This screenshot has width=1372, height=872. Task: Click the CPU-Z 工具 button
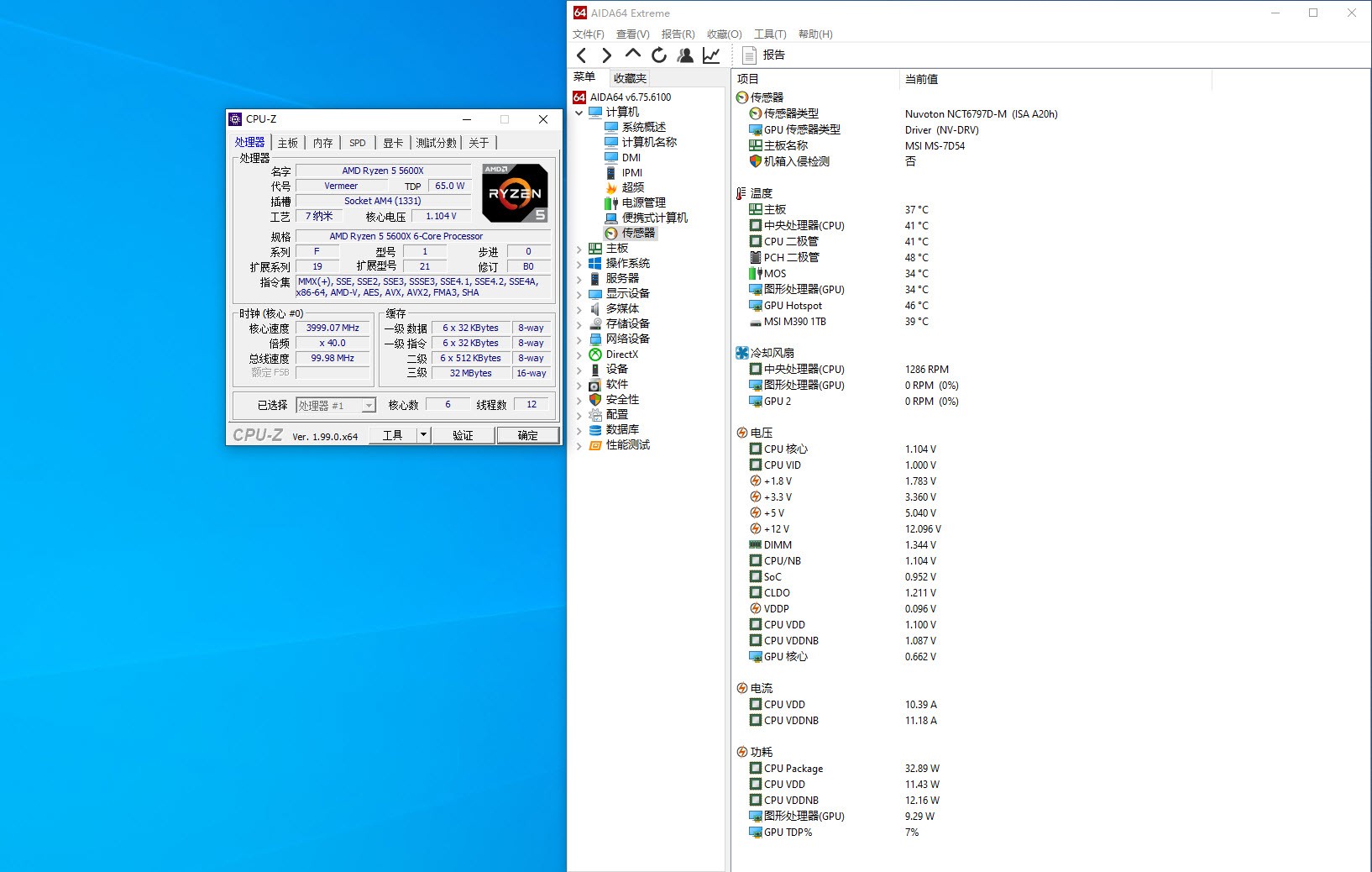(393, 435)
